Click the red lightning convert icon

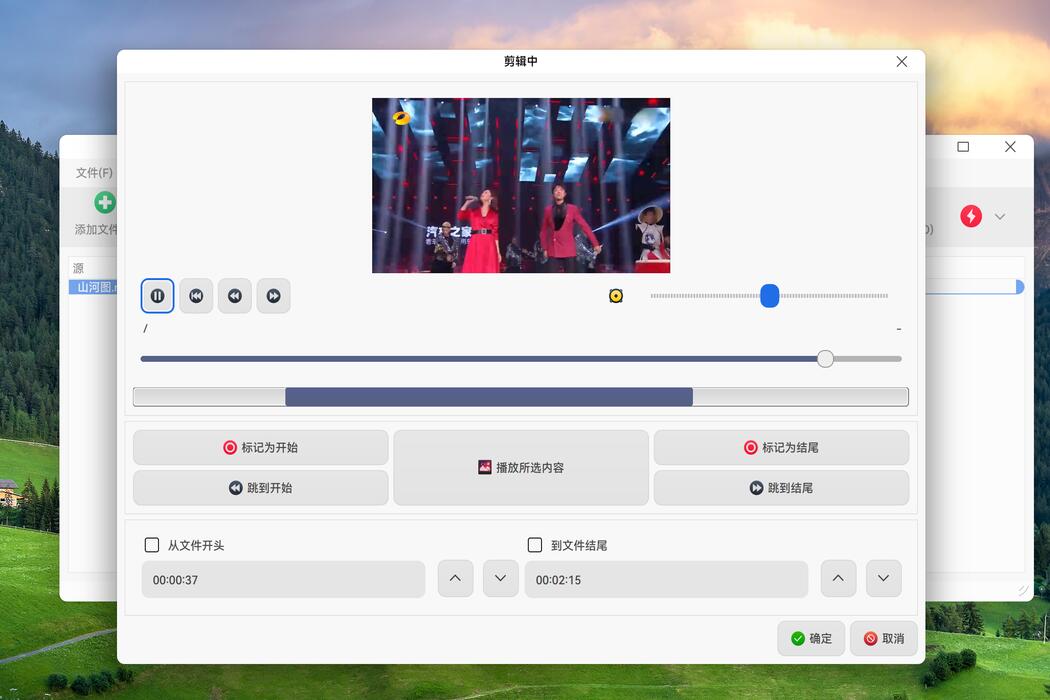(971, 216)
